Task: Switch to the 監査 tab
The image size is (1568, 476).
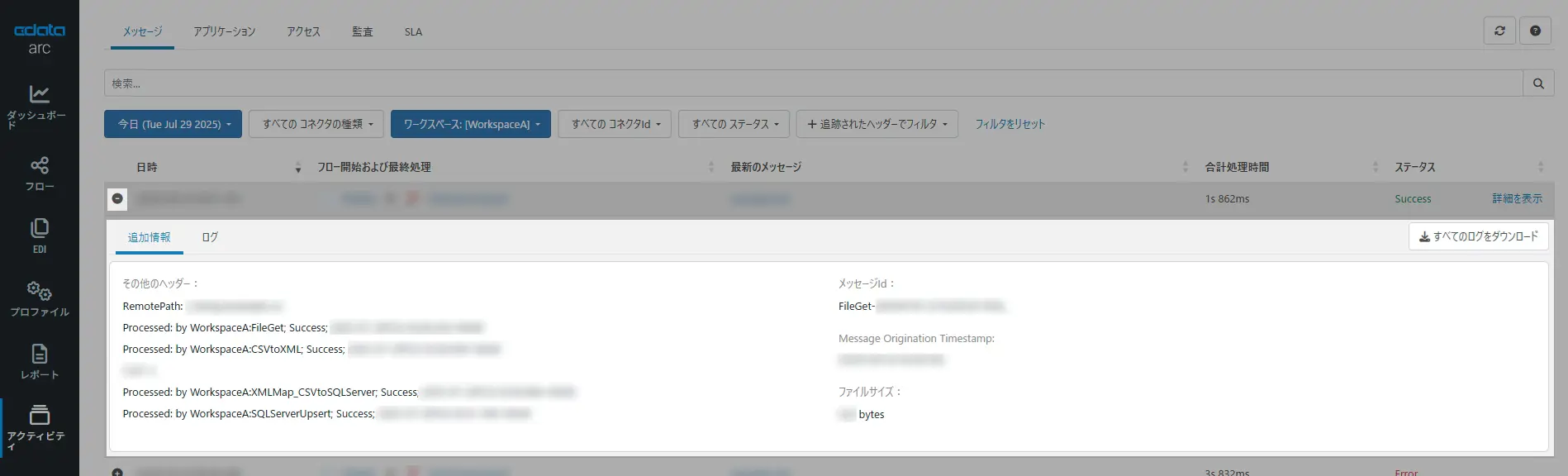Action: click(x=362, y=32)
